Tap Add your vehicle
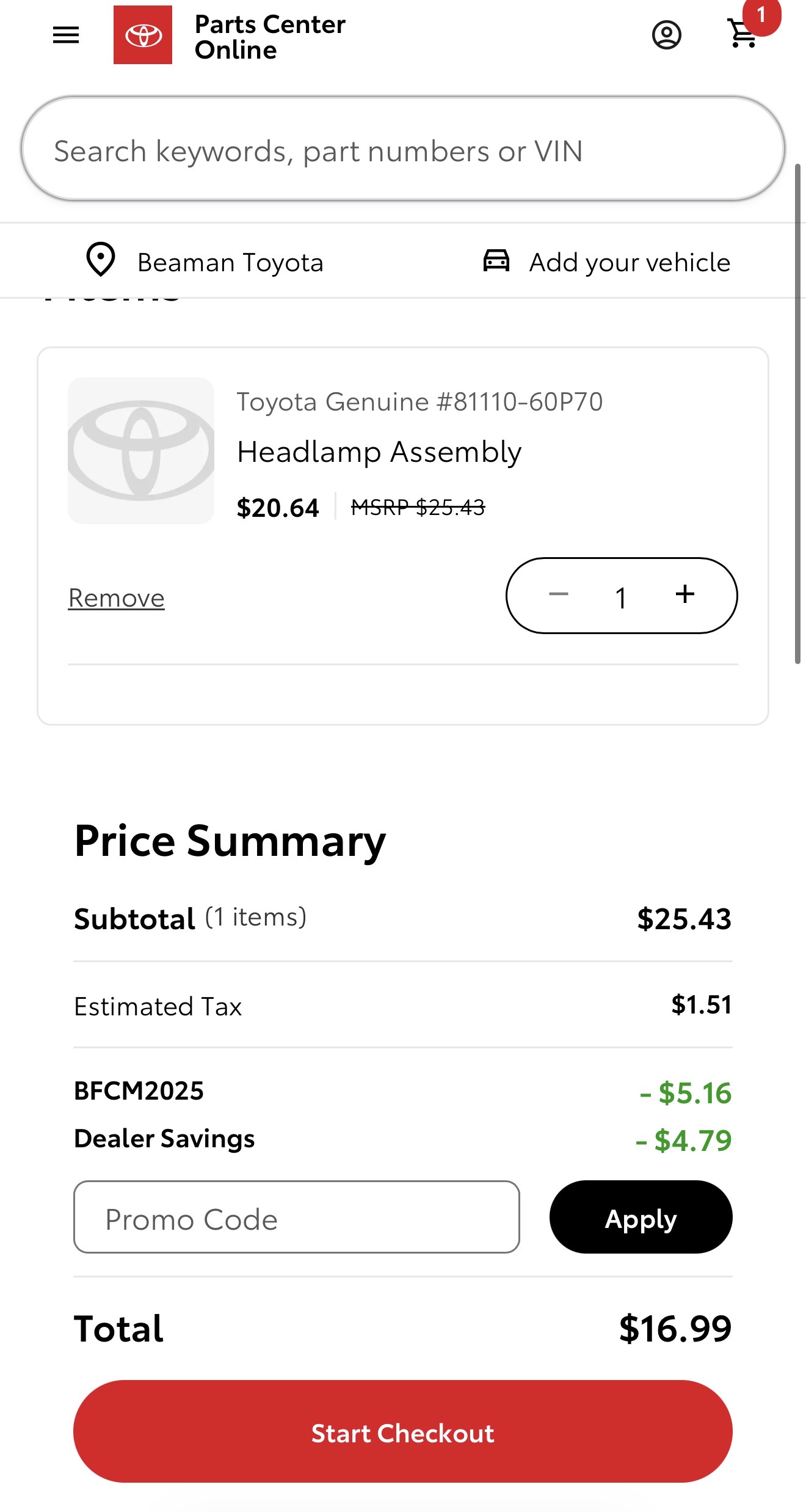Viewport: 806px width, 1512px height. 630,263
